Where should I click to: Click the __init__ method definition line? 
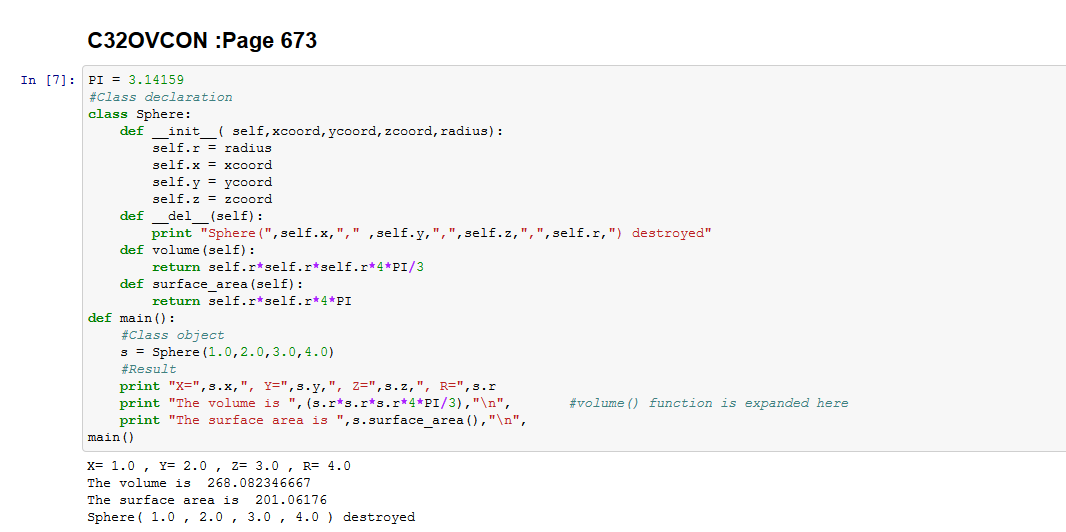312,131
